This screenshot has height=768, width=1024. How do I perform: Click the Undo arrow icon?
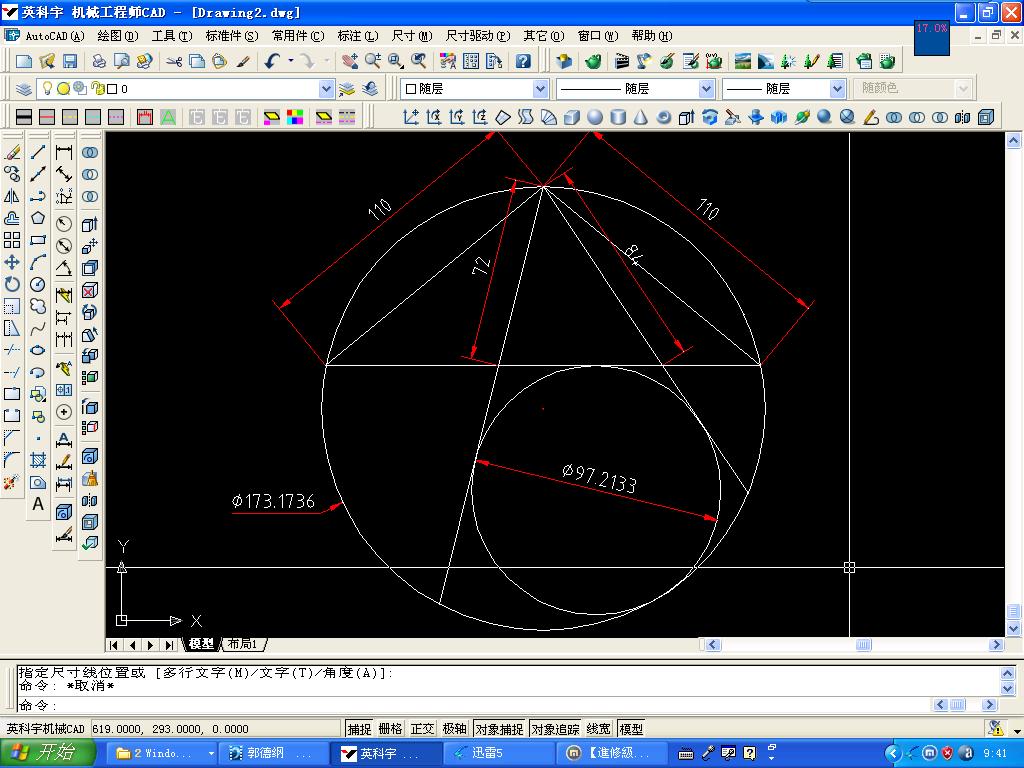click(272, 61)
